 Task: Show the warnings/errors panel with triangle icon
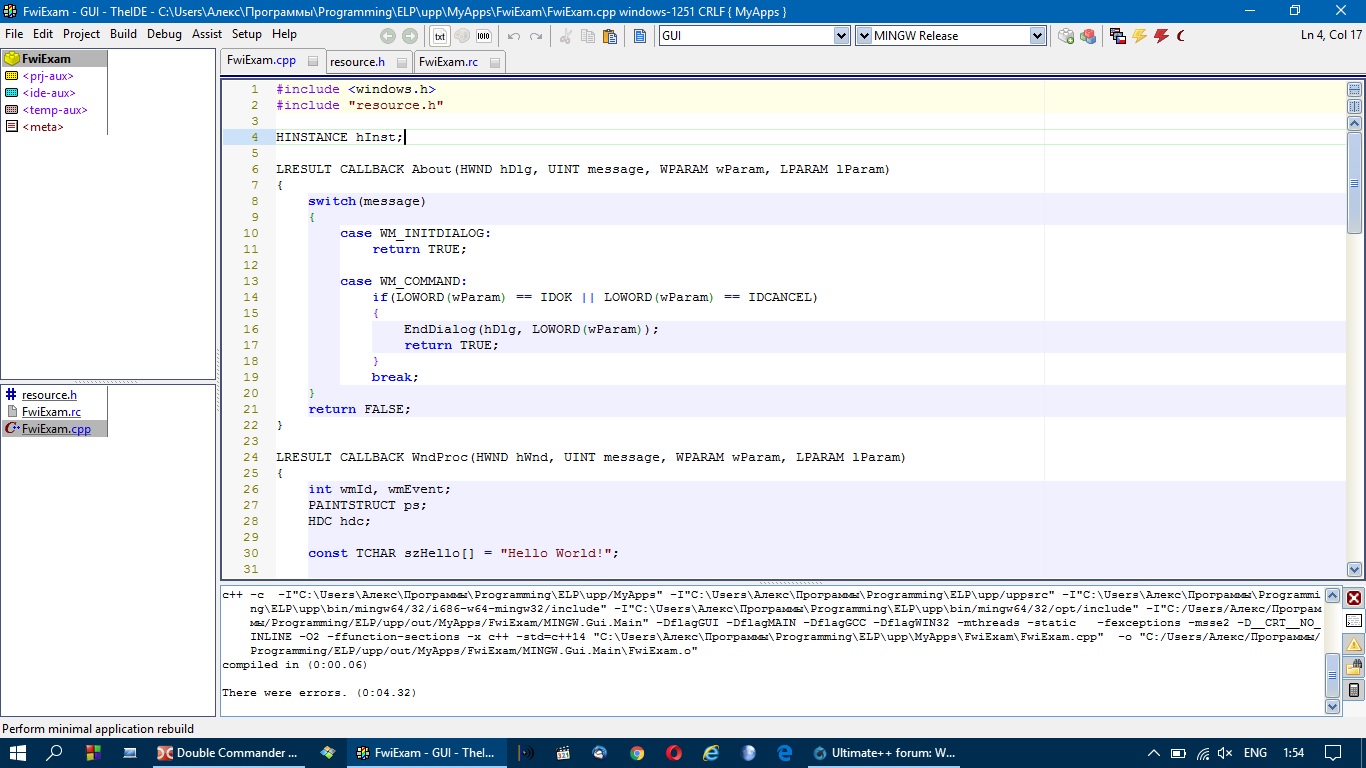pos(1354,644)
